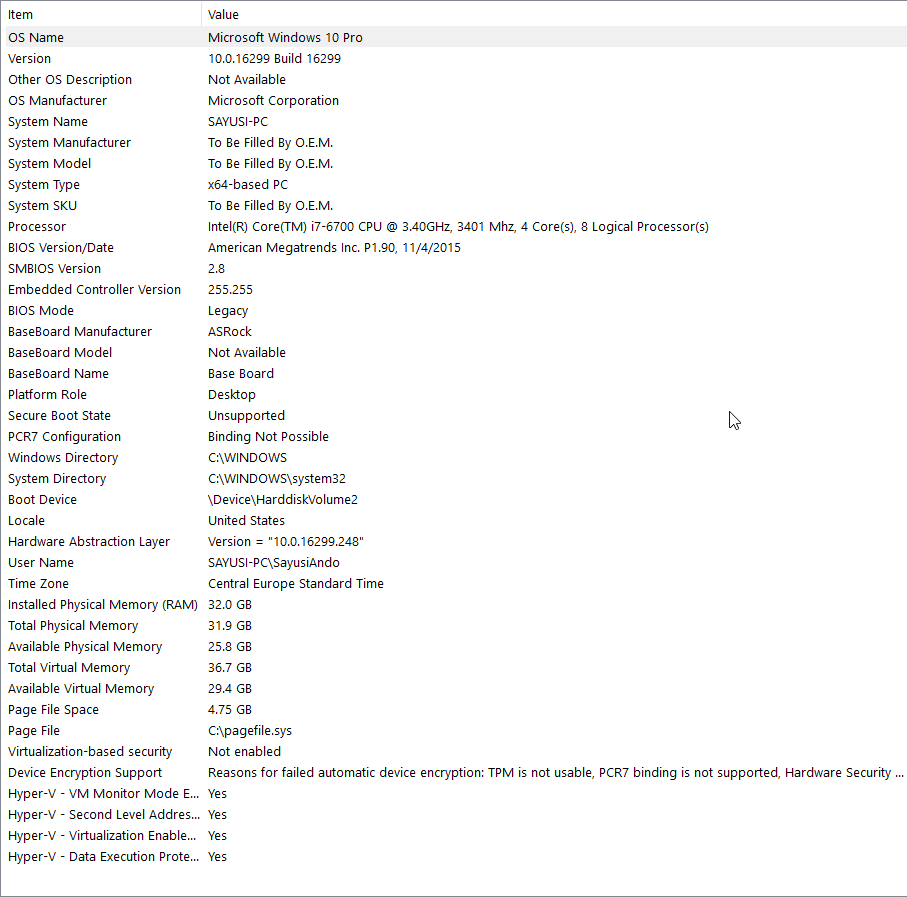The image size is (907, 897).
Task: Select the Hyper-V Virtualization Enabled row
Action: click(x=456, y=836)
